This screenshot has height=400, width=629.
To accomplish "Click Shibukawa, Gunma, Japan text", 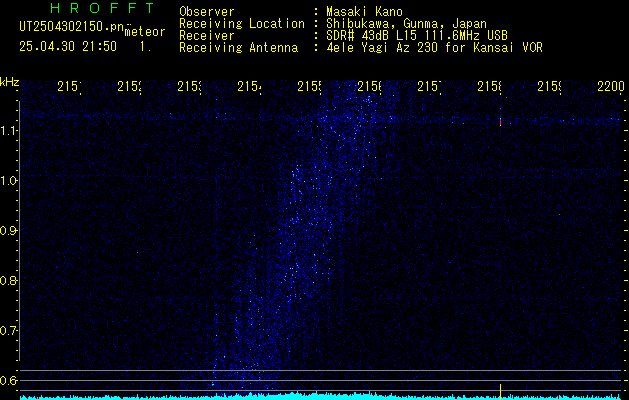I will pos(406,24).
